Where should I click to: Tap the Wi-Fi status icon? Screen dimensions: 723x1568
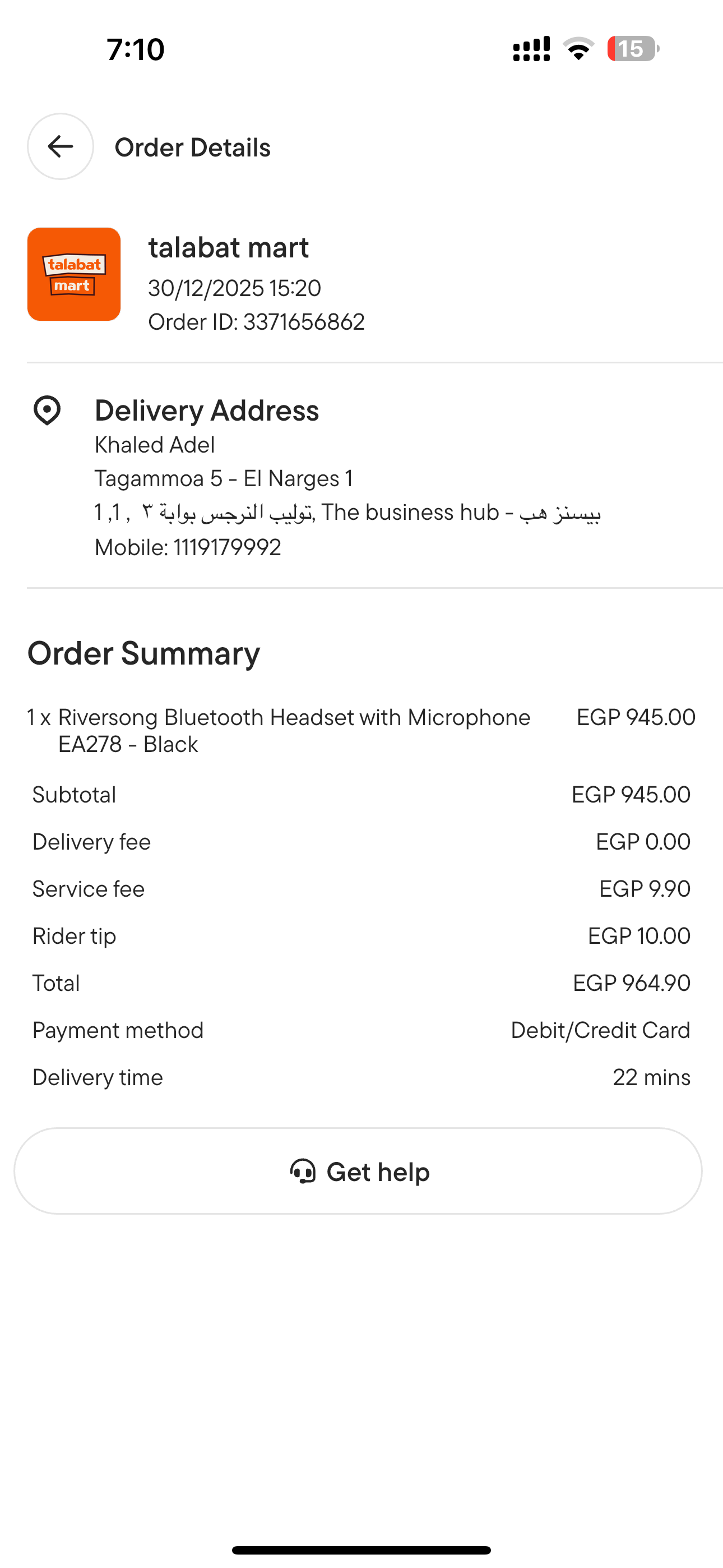[578, 49]
